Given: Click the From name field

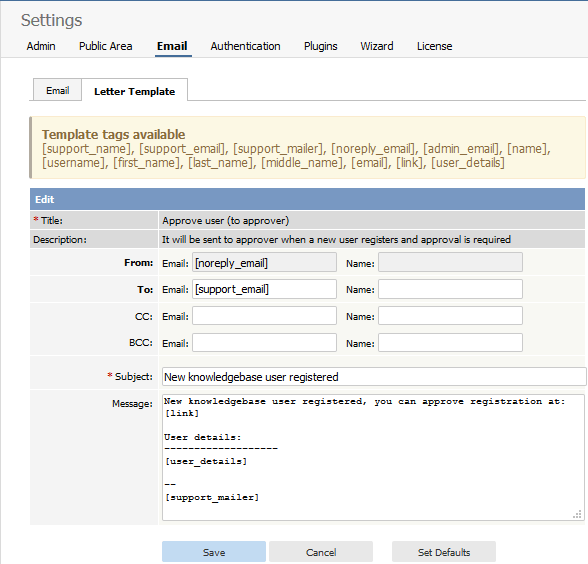Looking at the screenshot, I should 450,262.
